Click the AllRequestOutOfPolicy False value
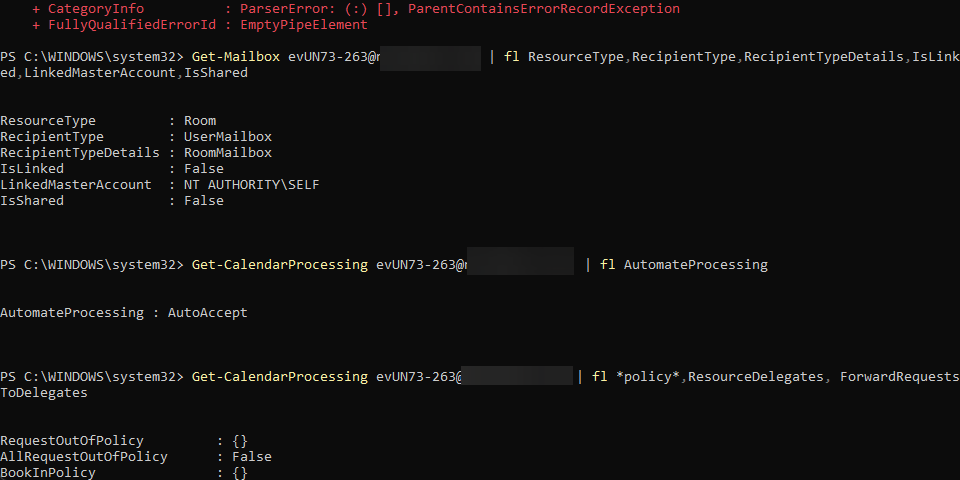The width and height of the screenshot is (960, 480). [x=252, y=457]
